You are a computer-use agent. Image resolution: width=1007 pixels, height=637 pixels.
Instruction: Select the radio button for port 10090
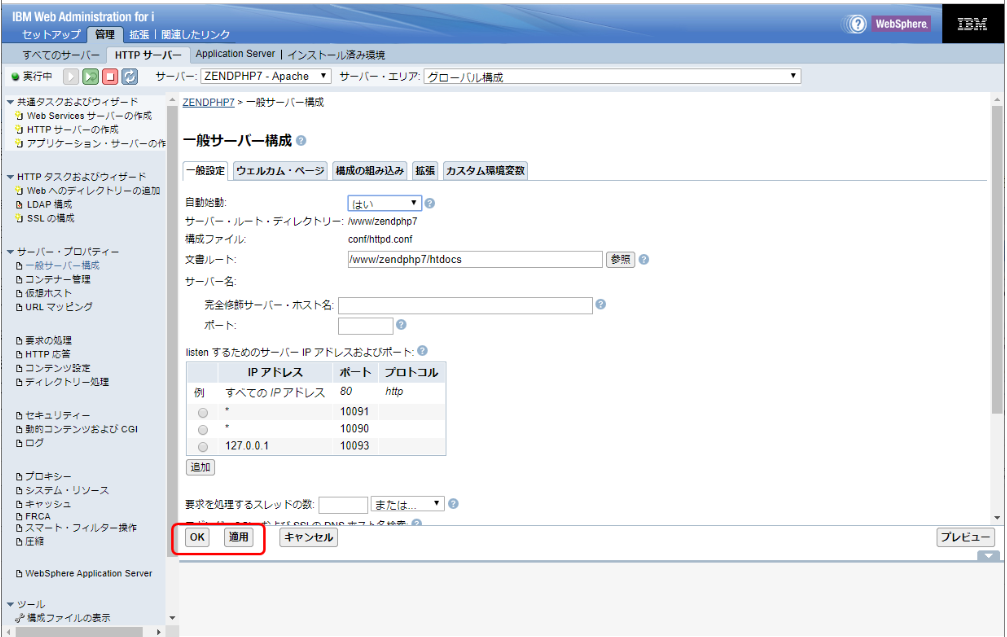[203, 429]
